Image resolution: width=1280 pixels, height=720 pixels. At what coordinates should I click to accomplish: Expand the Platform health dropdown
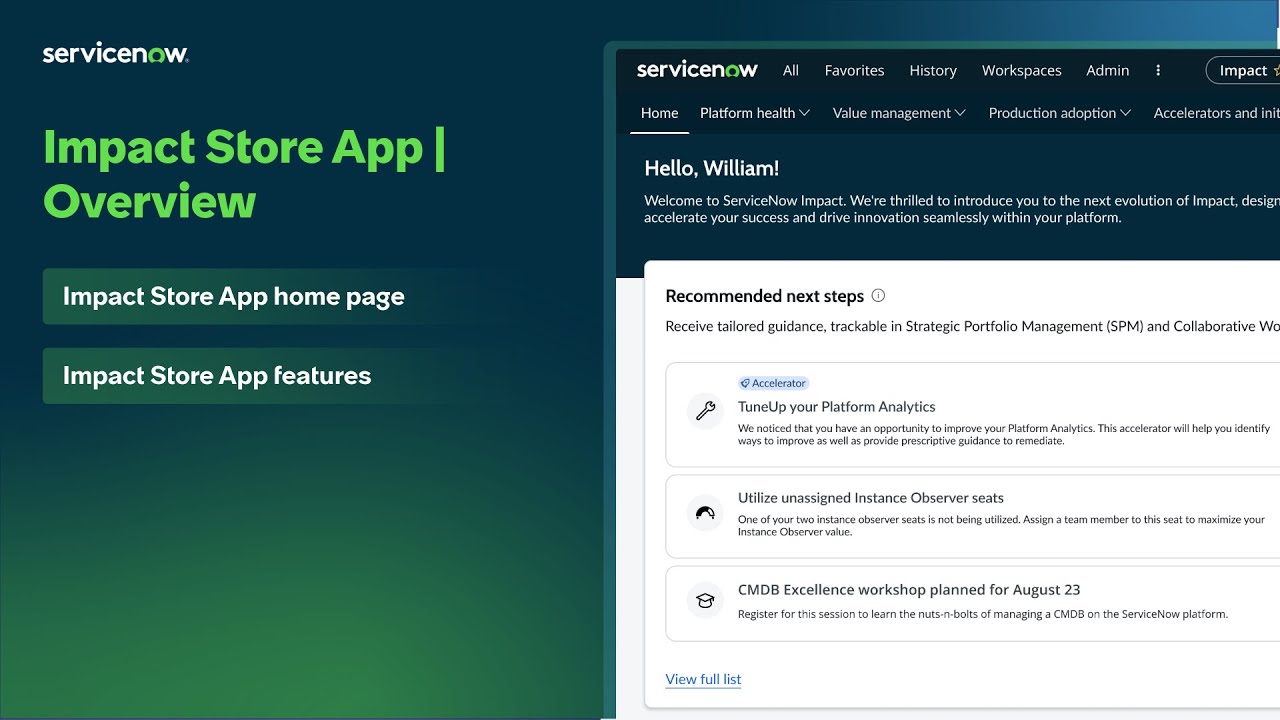pos(754,113)
